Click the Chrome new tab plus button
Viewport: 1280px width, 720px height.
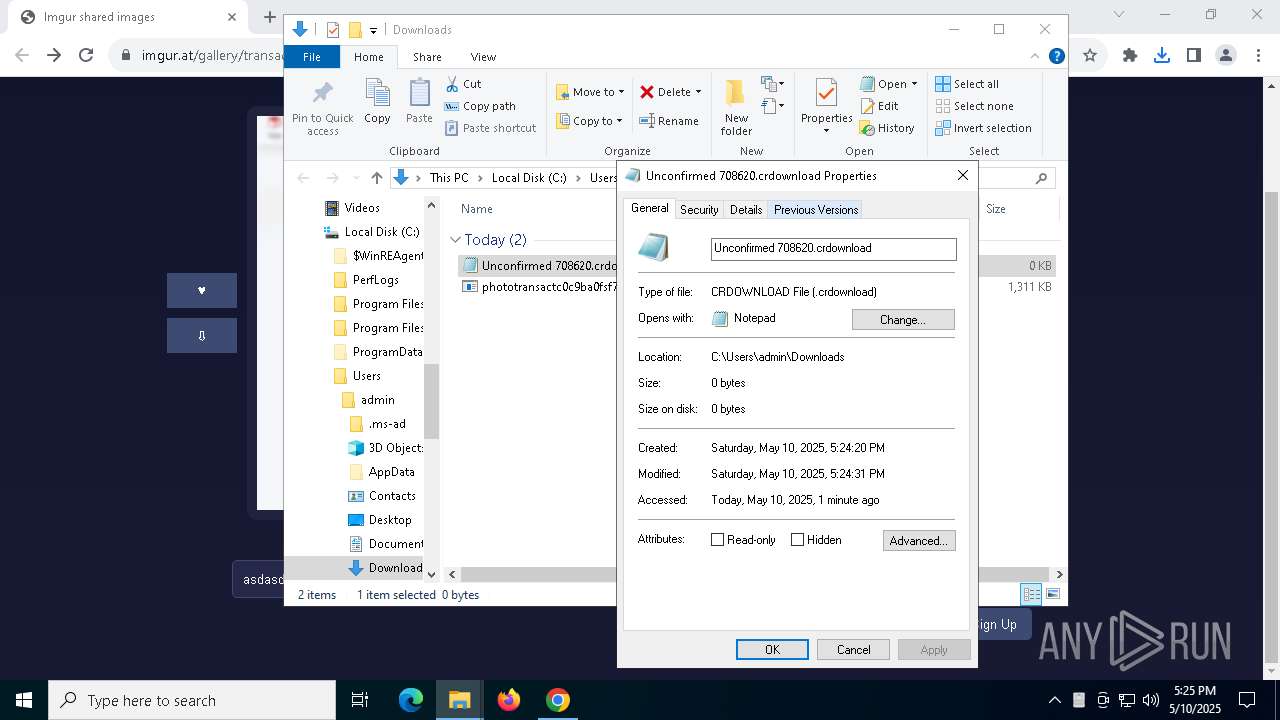[270, 17]
